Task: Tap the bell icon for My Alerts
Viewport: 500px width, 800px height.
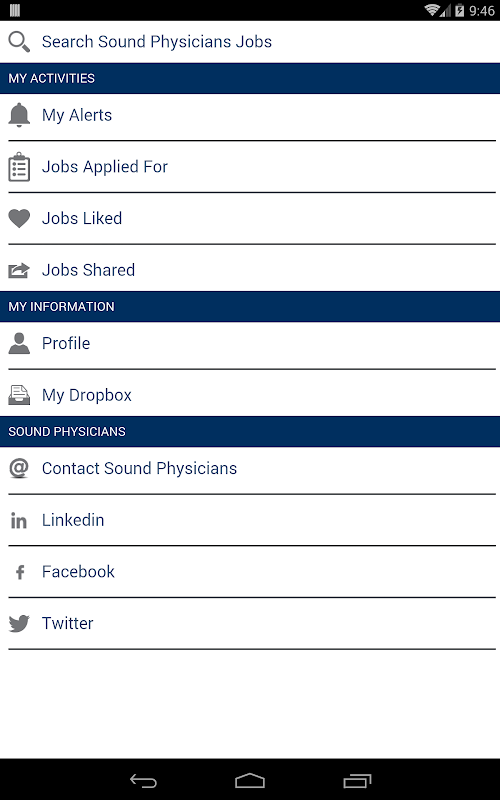Action: tap(19, 115)
